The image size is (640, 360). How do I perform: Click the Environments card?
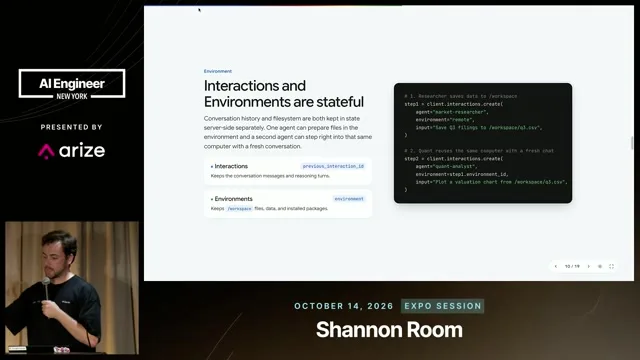(288, 203)
